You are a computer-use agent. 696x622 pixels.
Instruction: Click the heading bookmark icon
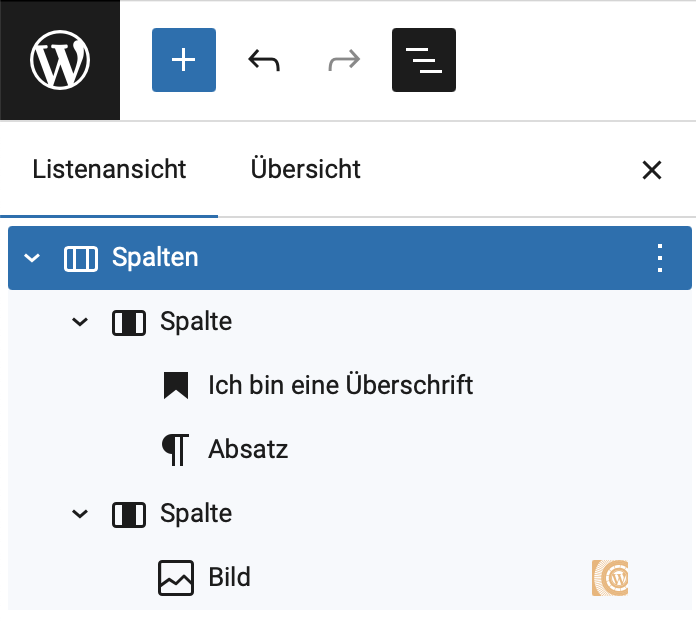point(176,385)
